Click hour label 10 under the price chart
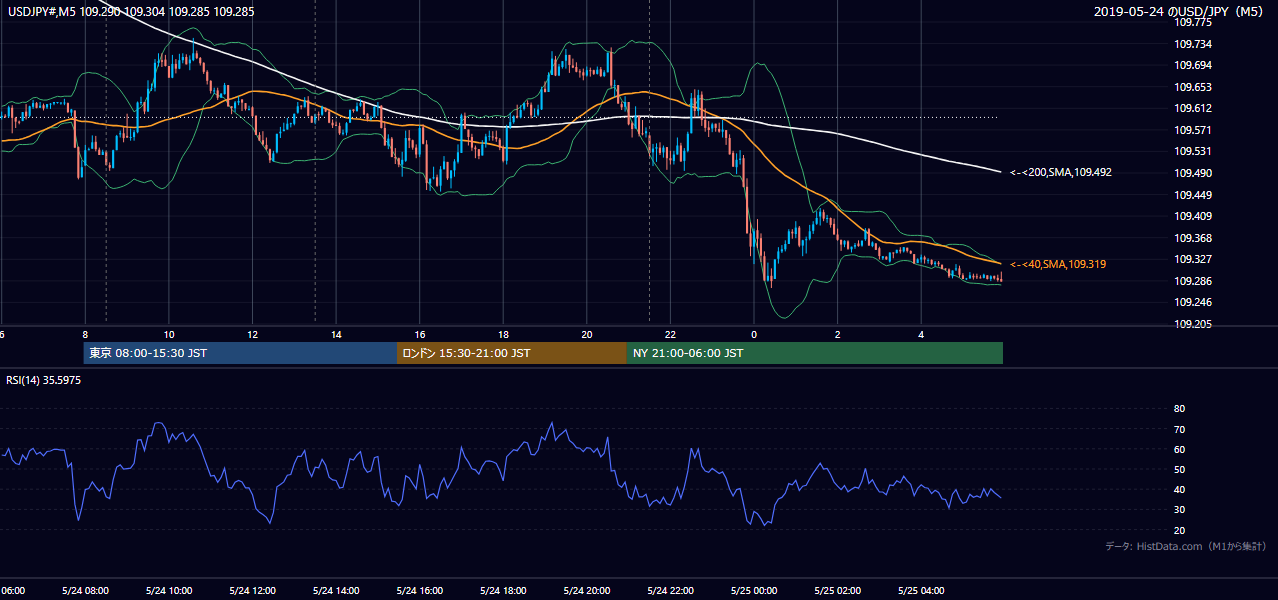1278x600 pixels. click(169, 334)
